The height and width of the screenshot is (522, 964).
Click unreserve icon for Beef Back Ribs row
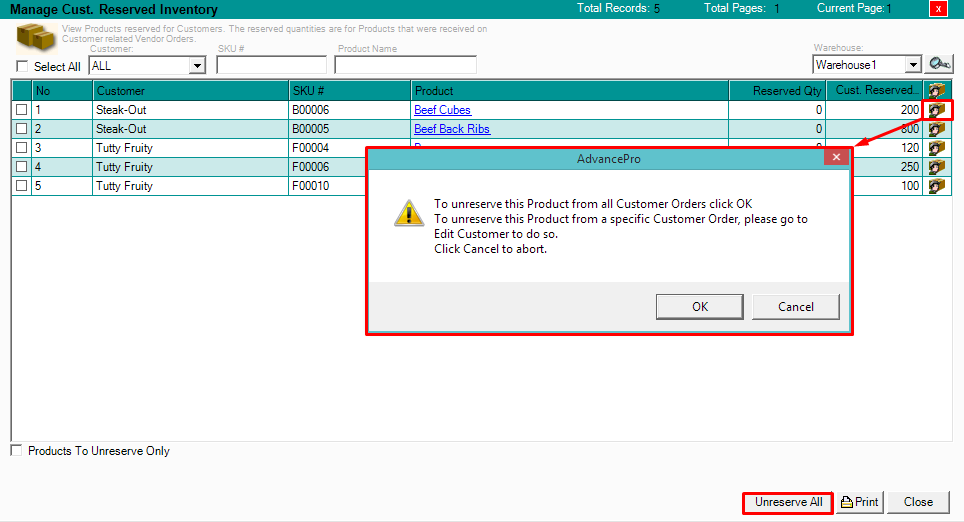[937, 129]
